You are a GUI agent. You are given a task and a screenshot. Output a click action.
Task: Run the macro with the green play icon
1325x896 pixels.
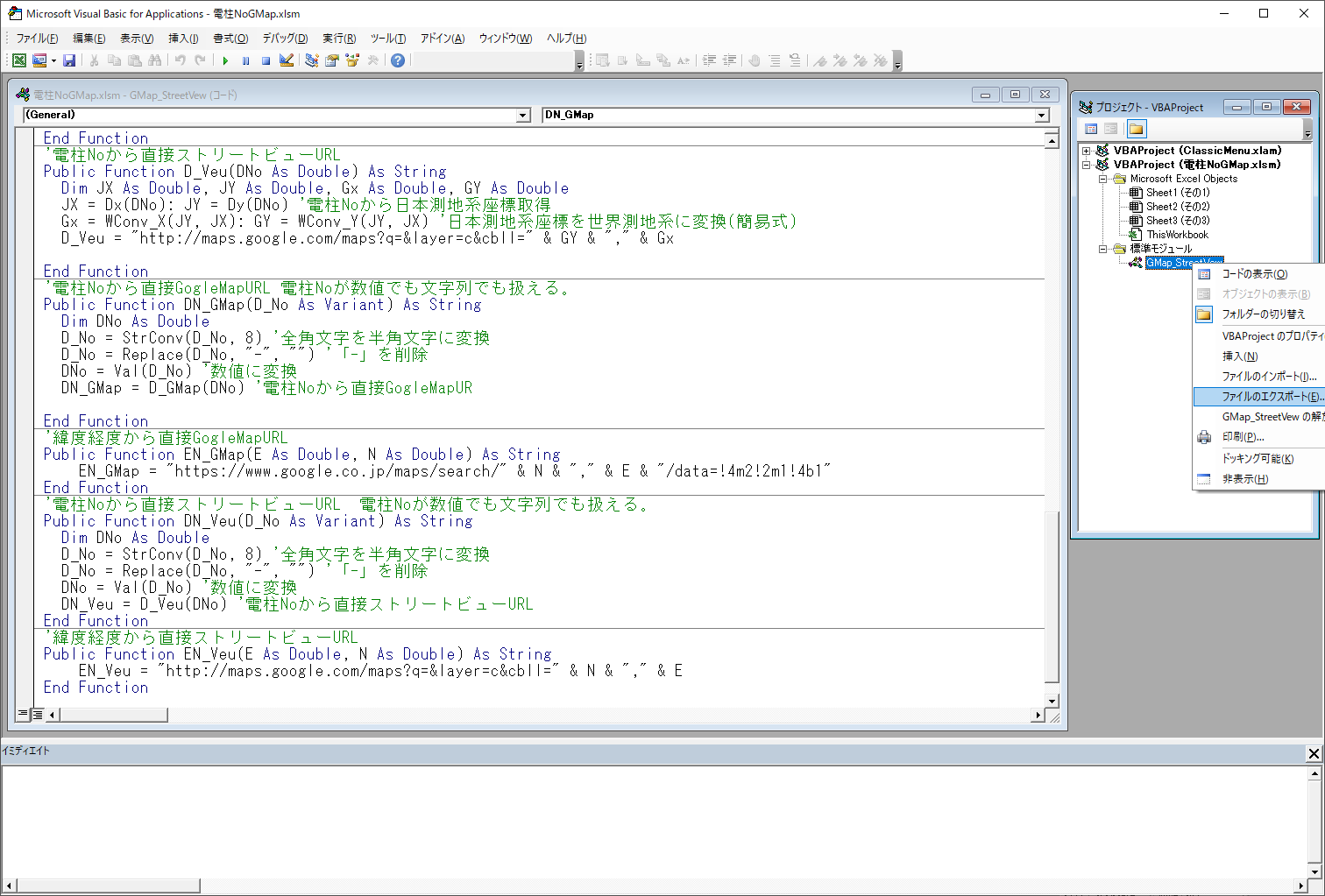click(x=225, y=60)
